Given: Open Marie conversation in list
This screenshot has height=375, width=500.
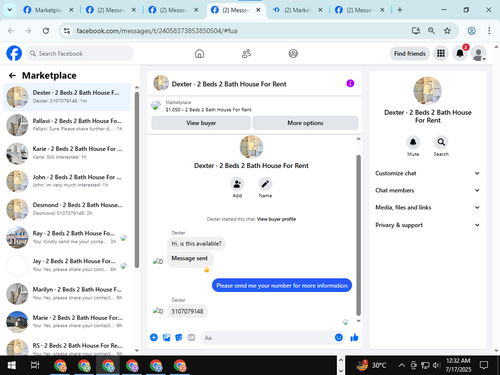Looking at the screenshot, I should coord(67,322).
